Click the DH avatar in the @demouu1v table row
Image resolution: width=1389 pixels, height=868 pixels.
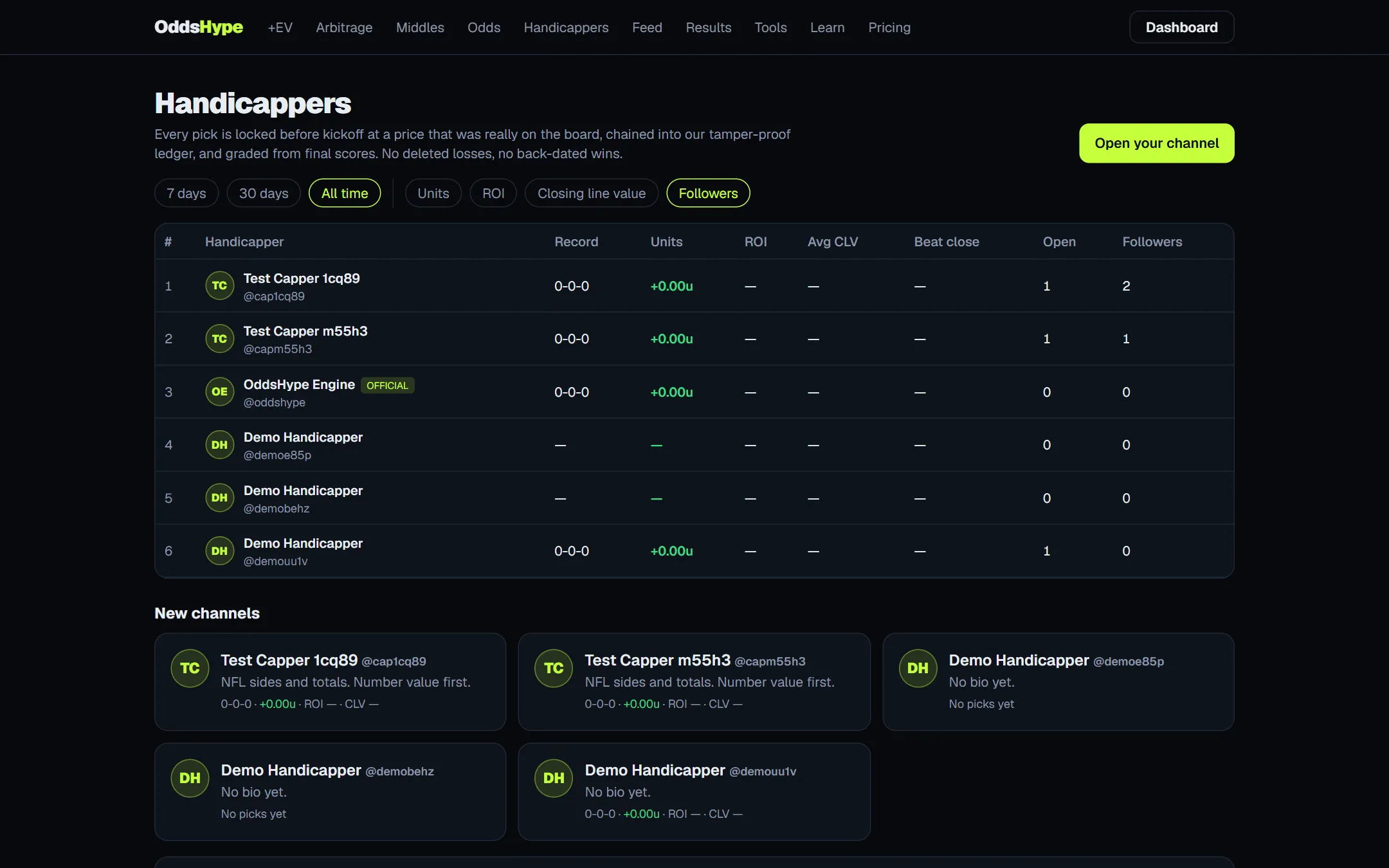[219, 551]
